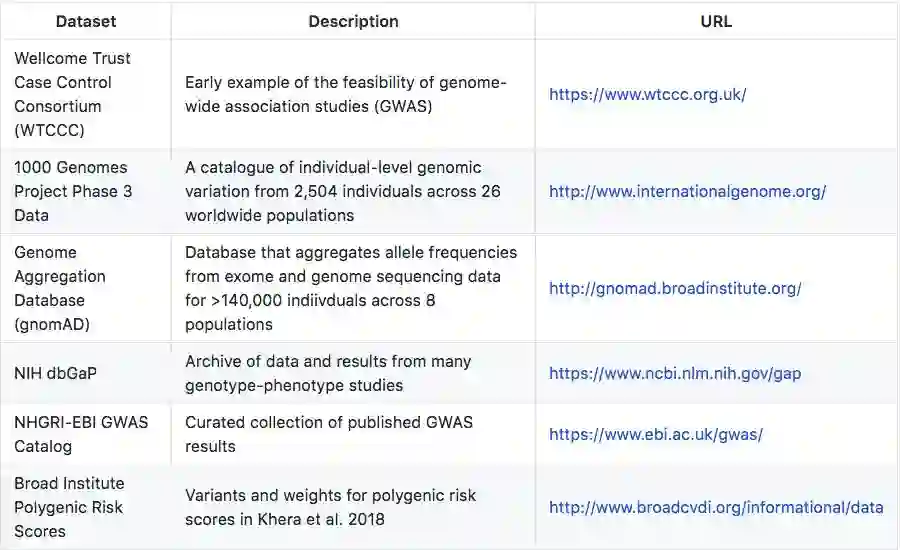Click the Description column header
Screen dimensions: 900x550
(x=353, y=21)
